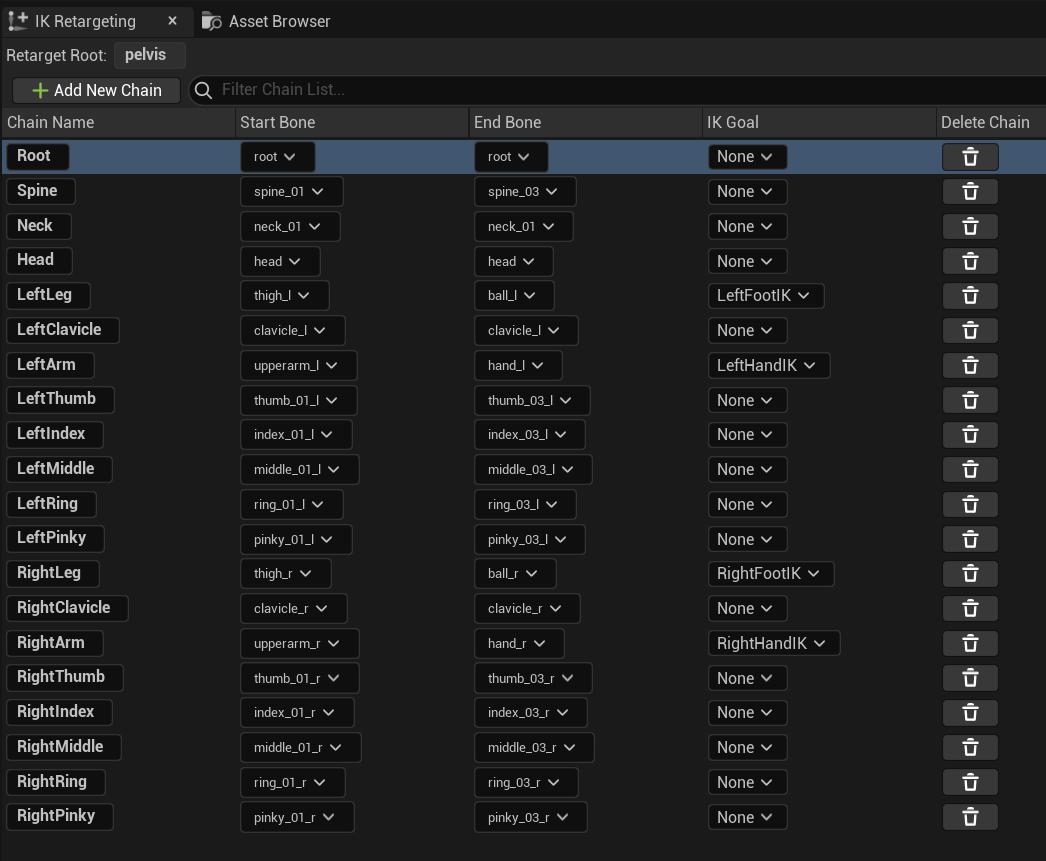Delete the RightLeg chain
The height and width of the screenshot is (861, 1046).
click(970, 574)
